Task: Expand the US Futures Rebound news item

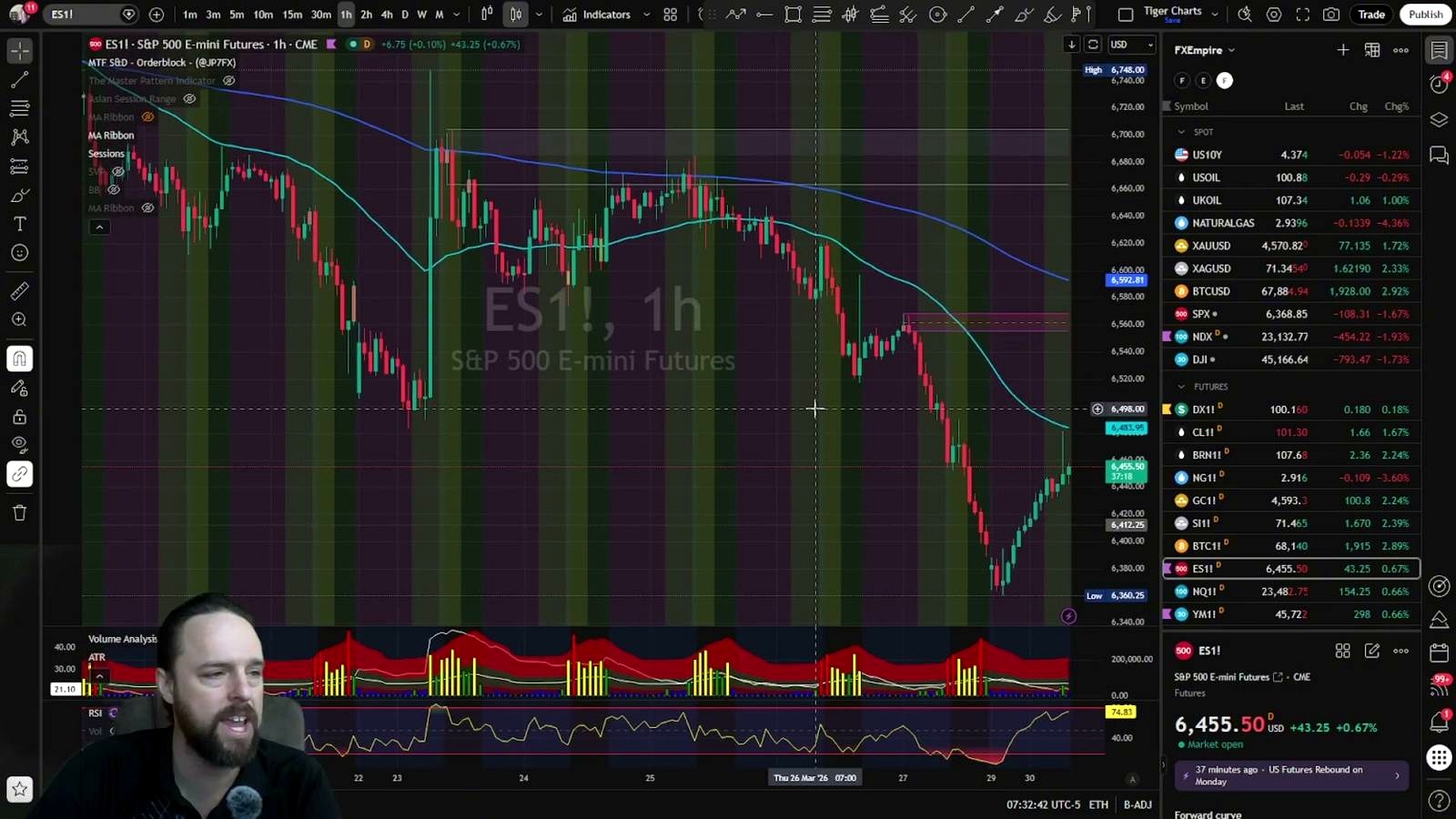Action: pos(1291,775)
